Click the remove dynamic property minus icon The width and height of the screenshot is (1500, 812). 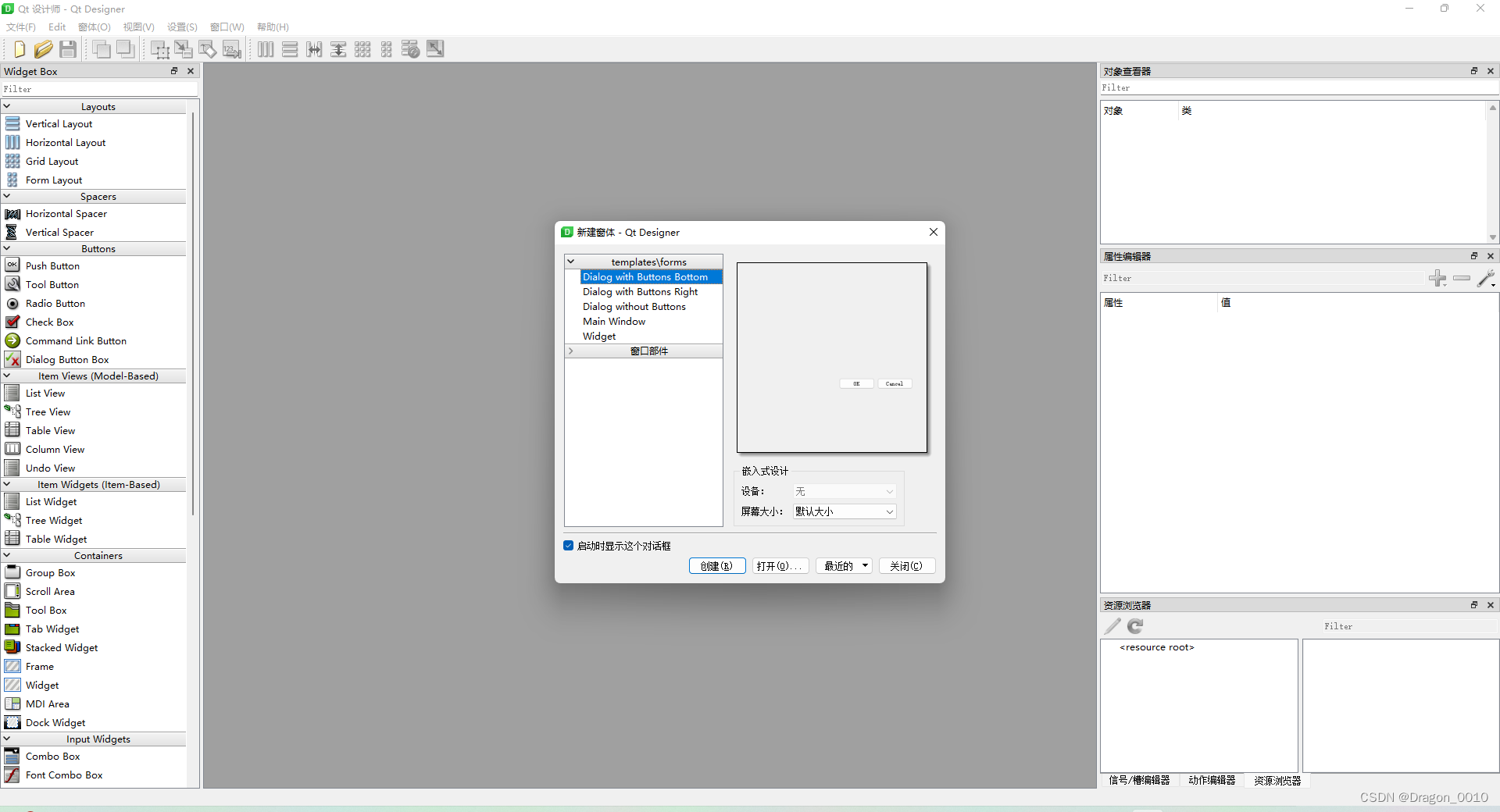(1462, 278)
